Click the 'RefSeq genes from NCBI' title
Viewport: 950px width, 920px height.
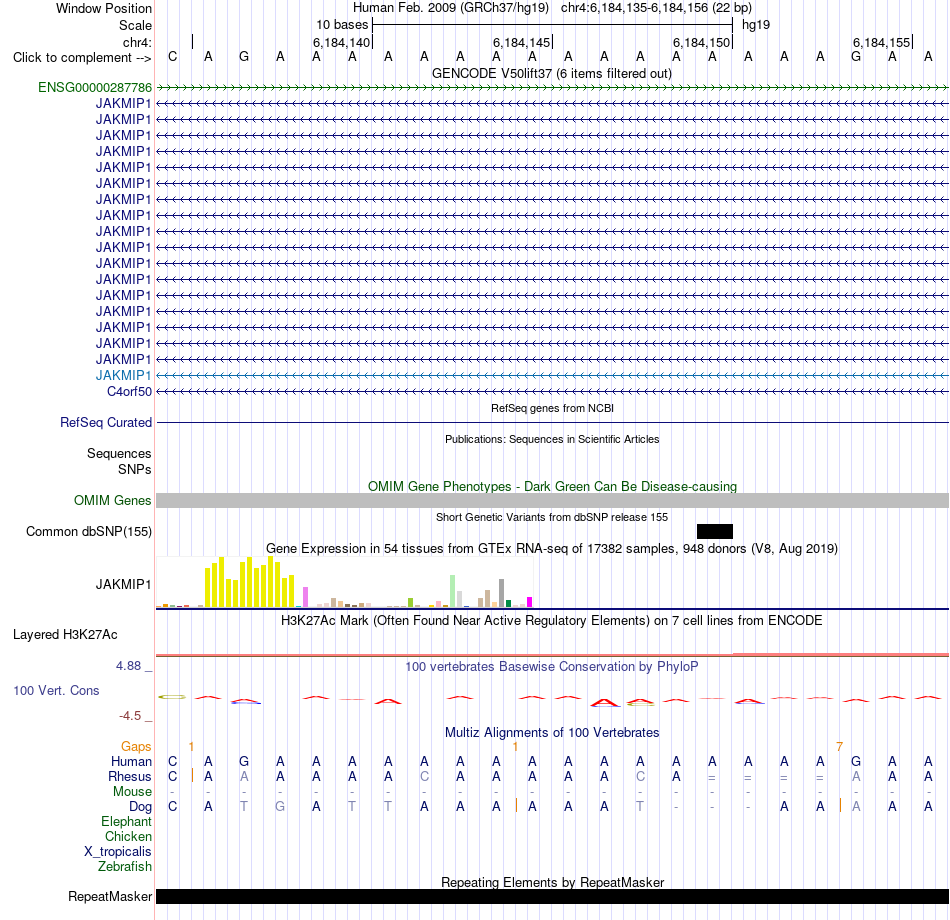pyautogui.click(x=552, y=408)
